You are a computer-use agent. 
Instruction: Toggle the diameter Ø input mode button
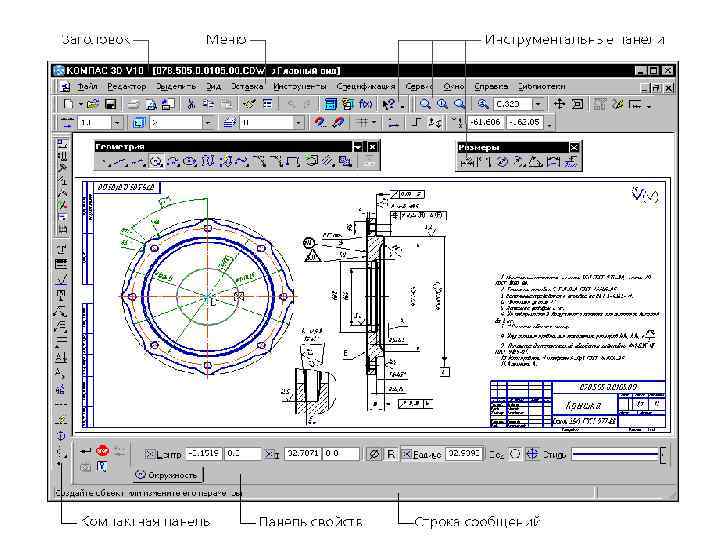(x=374, y=454)
